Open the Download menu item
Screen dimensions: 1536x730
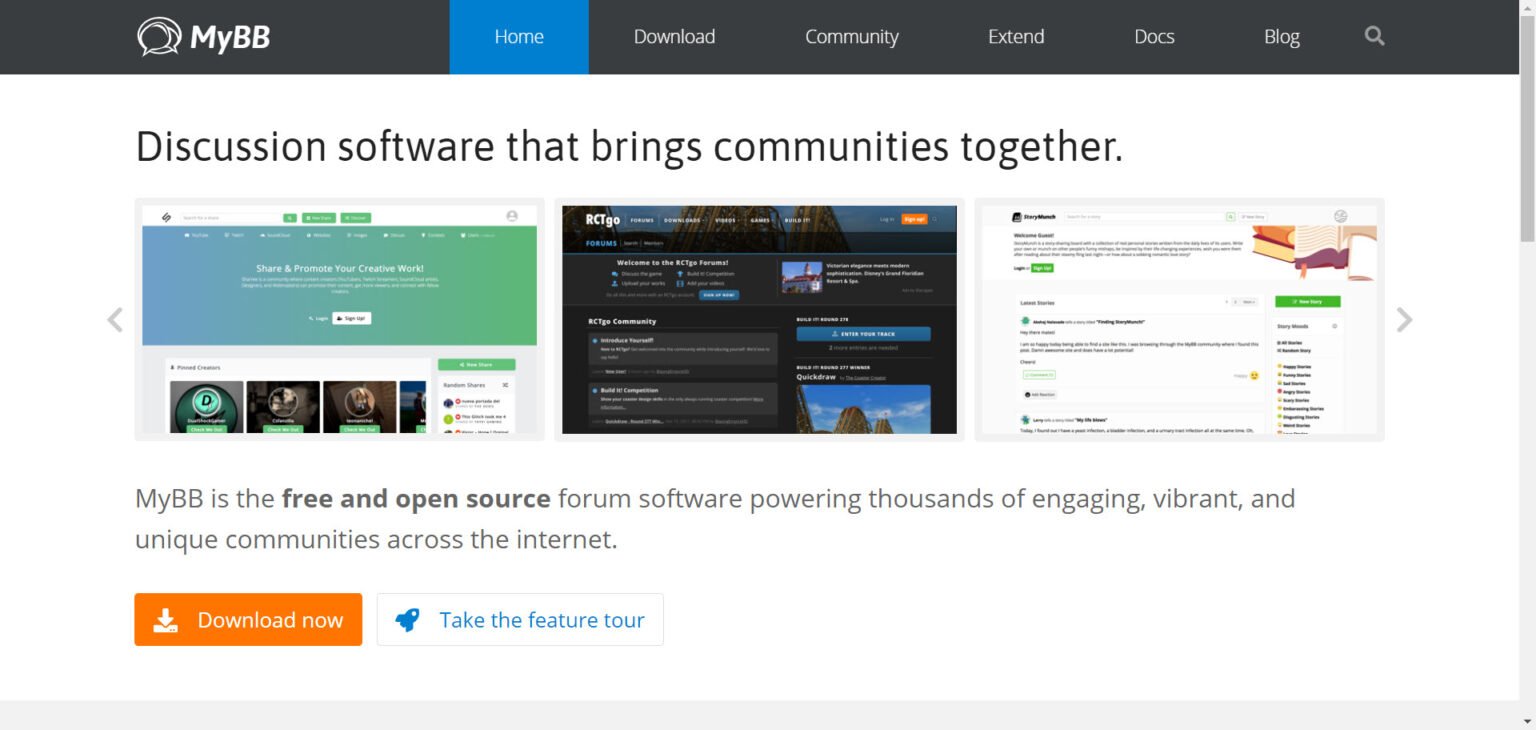point(674,37)
